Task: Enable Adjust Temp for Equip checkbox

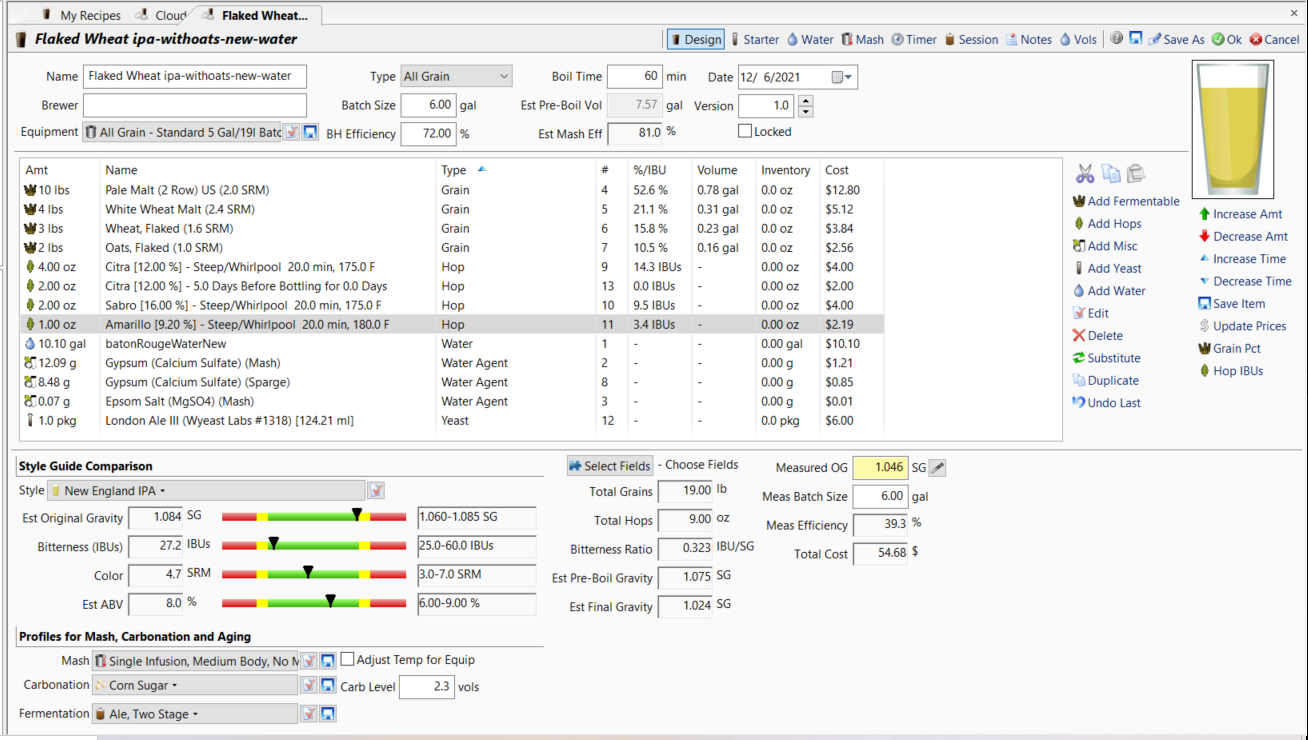Action: 348,660
